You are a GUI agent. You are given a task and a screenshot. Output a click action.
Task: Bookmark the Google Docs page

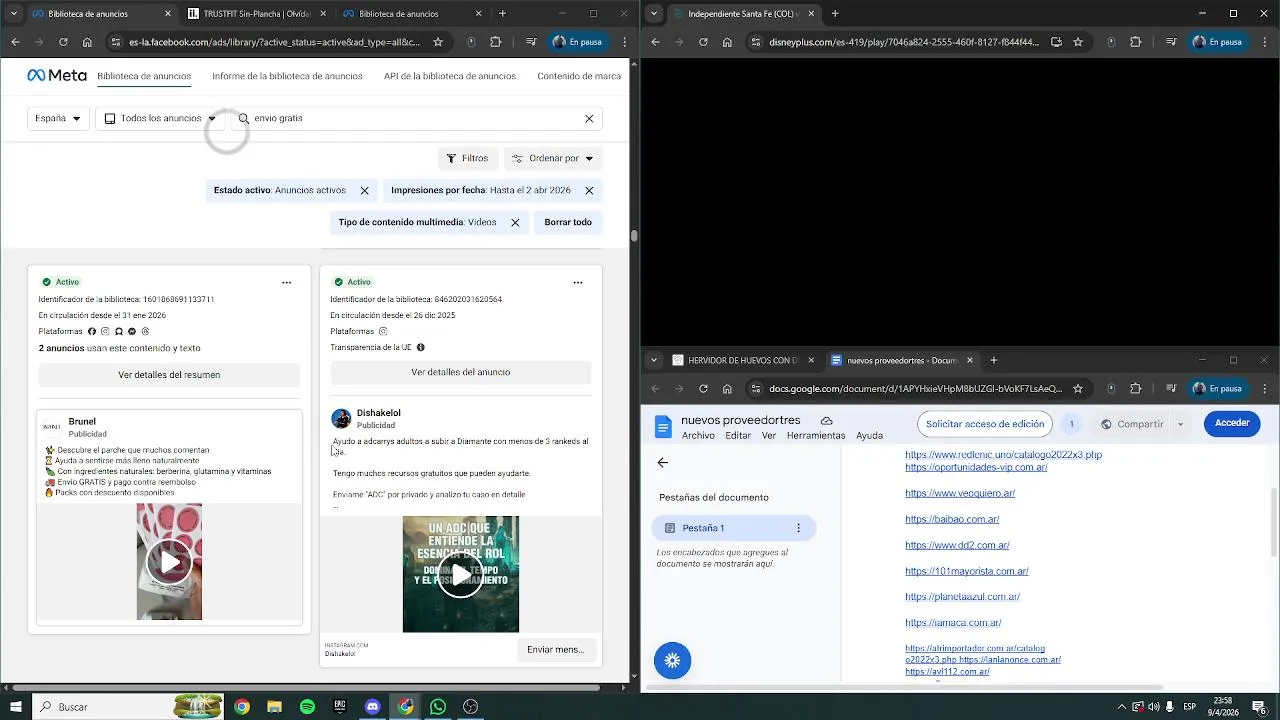click(1077, 388)
